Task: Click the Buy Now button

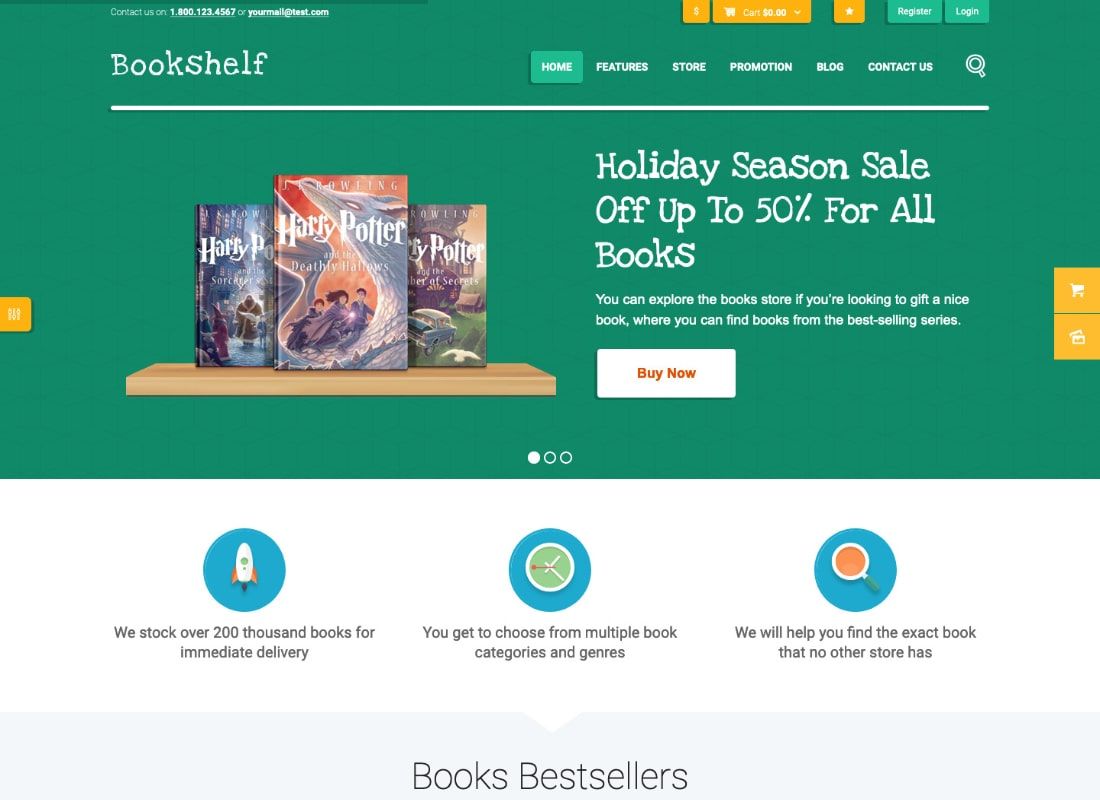Action: tap(666, 373)
